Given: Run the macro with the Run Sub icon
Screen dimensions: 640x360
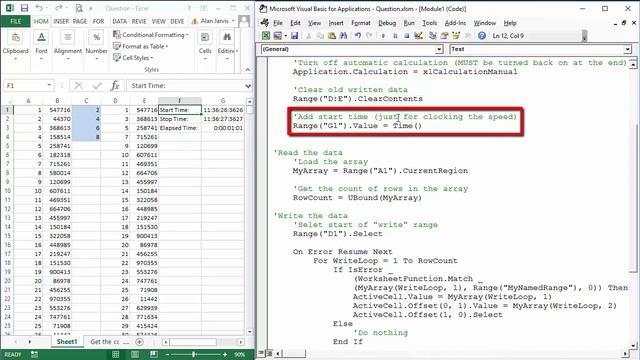Looking at the screenshot, I should click(x=383, y=36).
